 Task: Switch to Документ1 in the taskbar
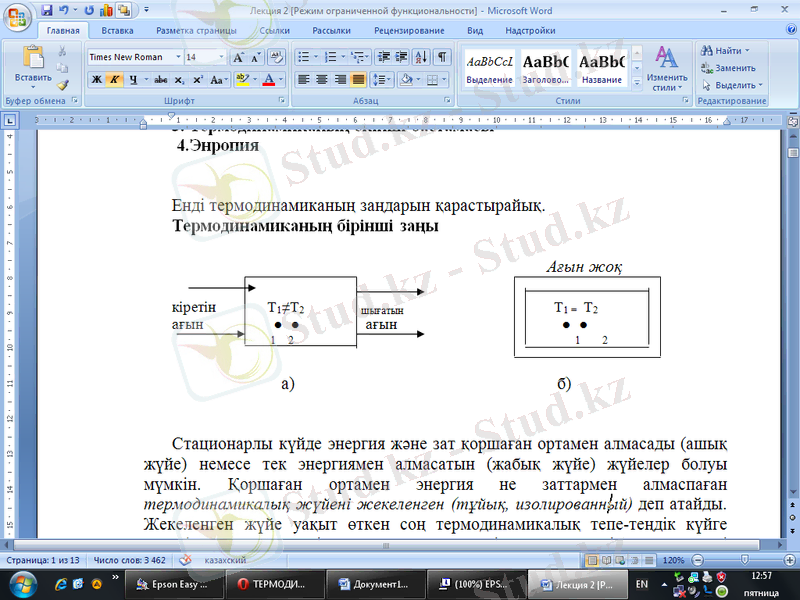click(x=373, y=583)
